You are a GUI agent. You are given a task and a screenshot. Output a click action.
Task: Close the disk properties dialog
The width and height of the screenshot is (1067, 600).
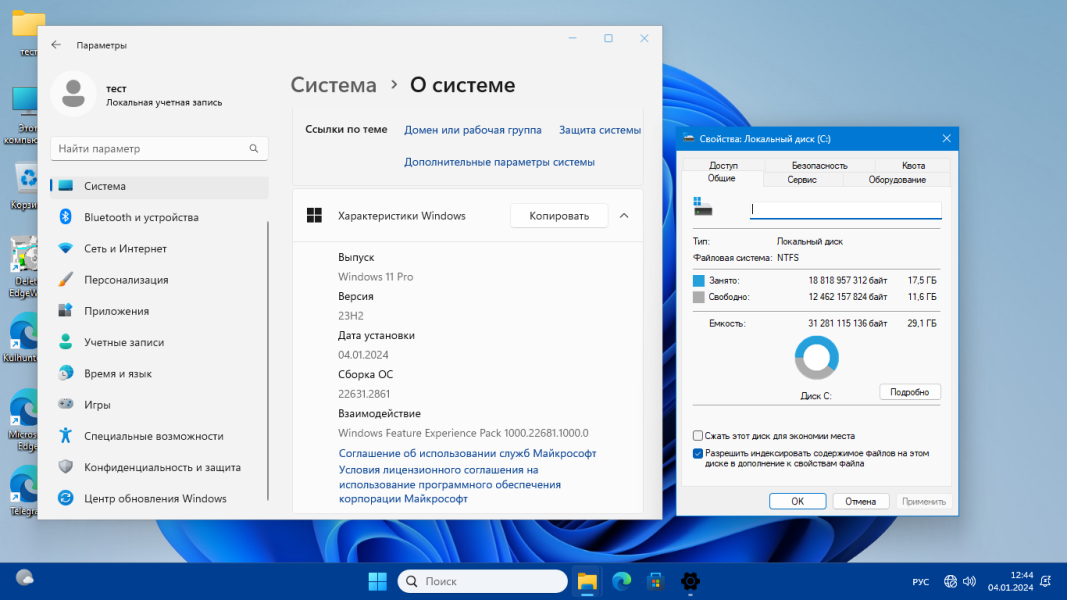coord(947,138)
